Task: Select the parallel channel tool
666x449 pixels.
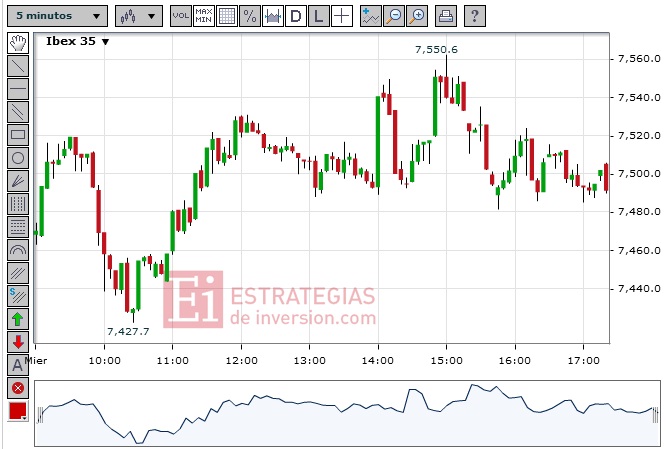Action: point(18,112)
